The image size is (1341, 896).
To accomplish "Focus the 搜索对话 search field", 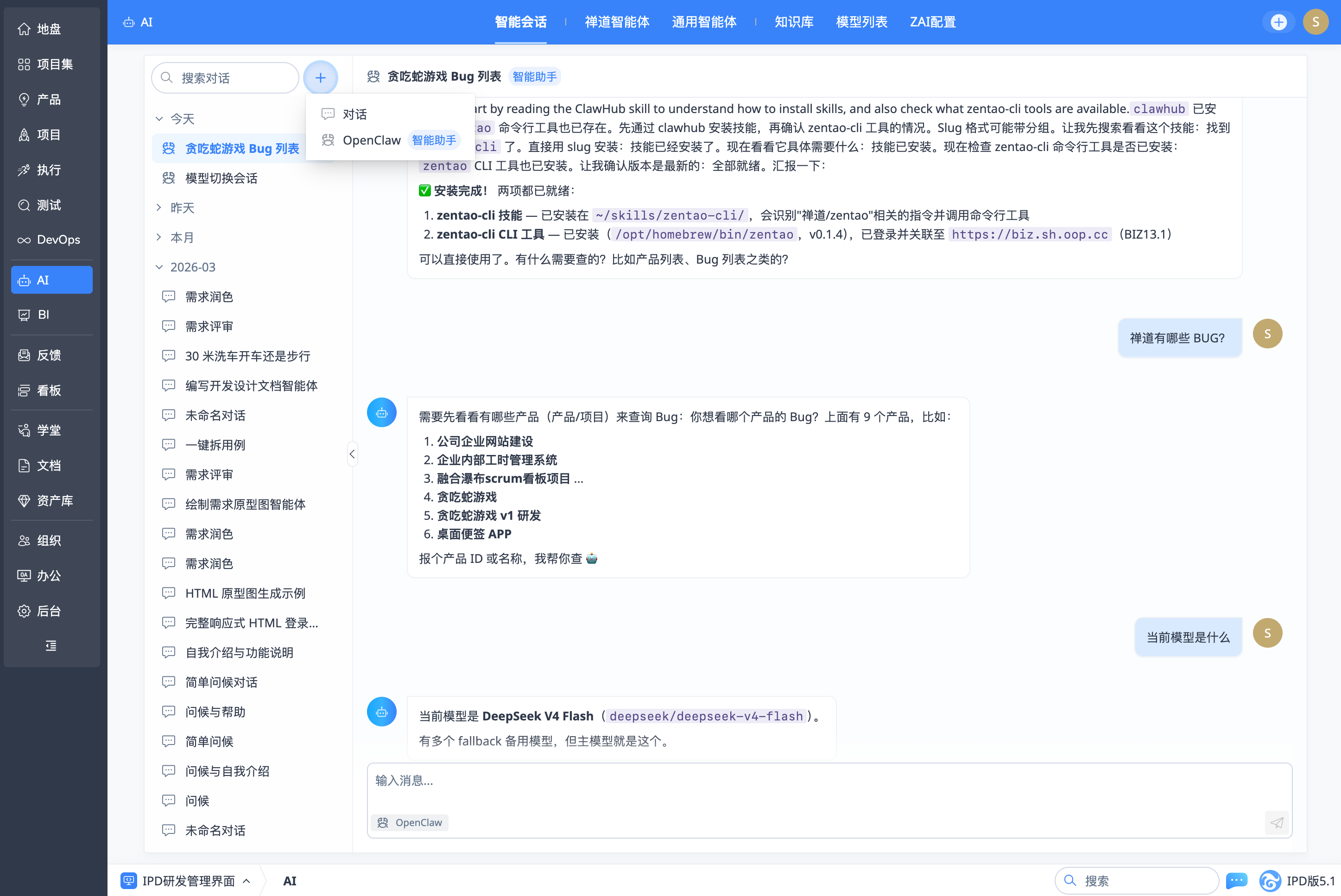I will 225,78.
